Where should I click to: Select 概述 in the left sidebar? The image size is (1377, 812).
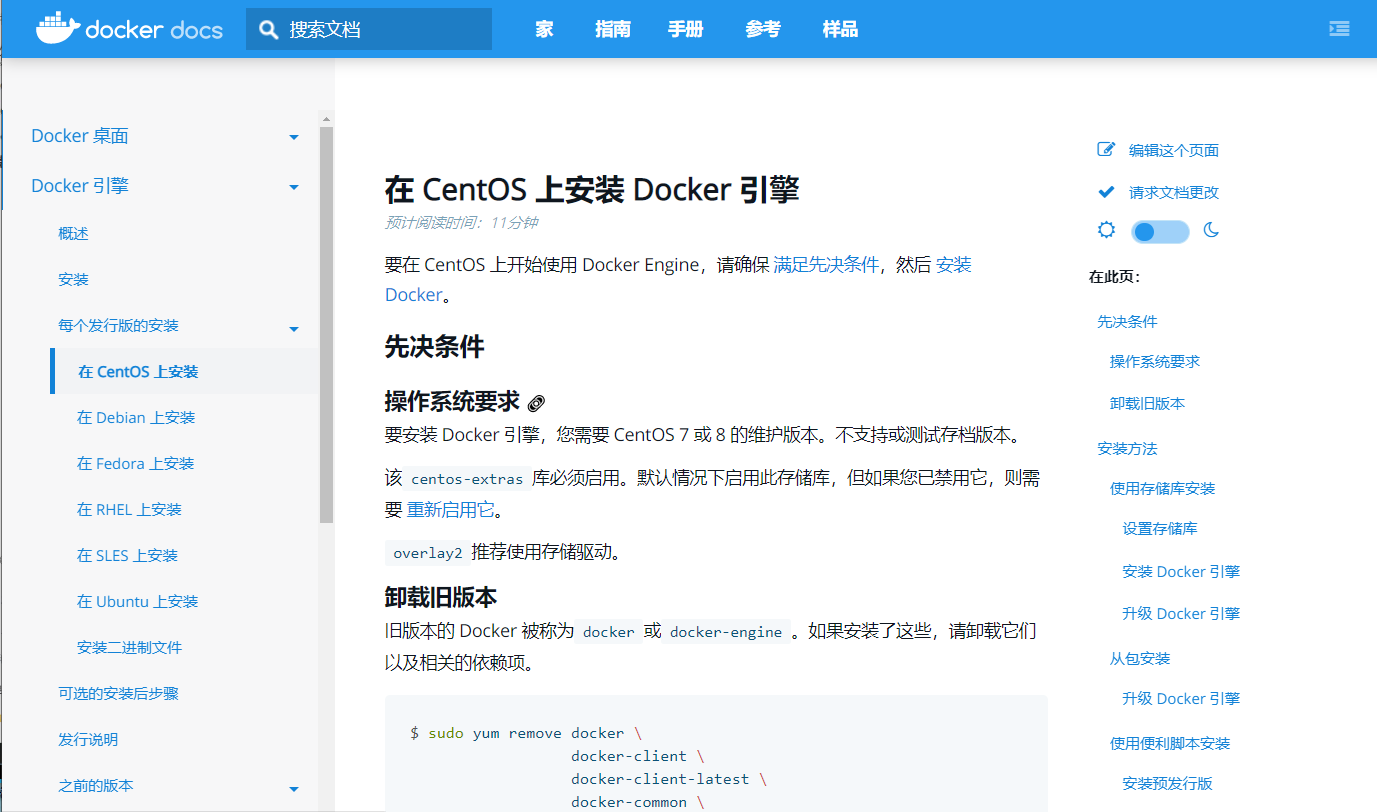(x=74, y=233)
